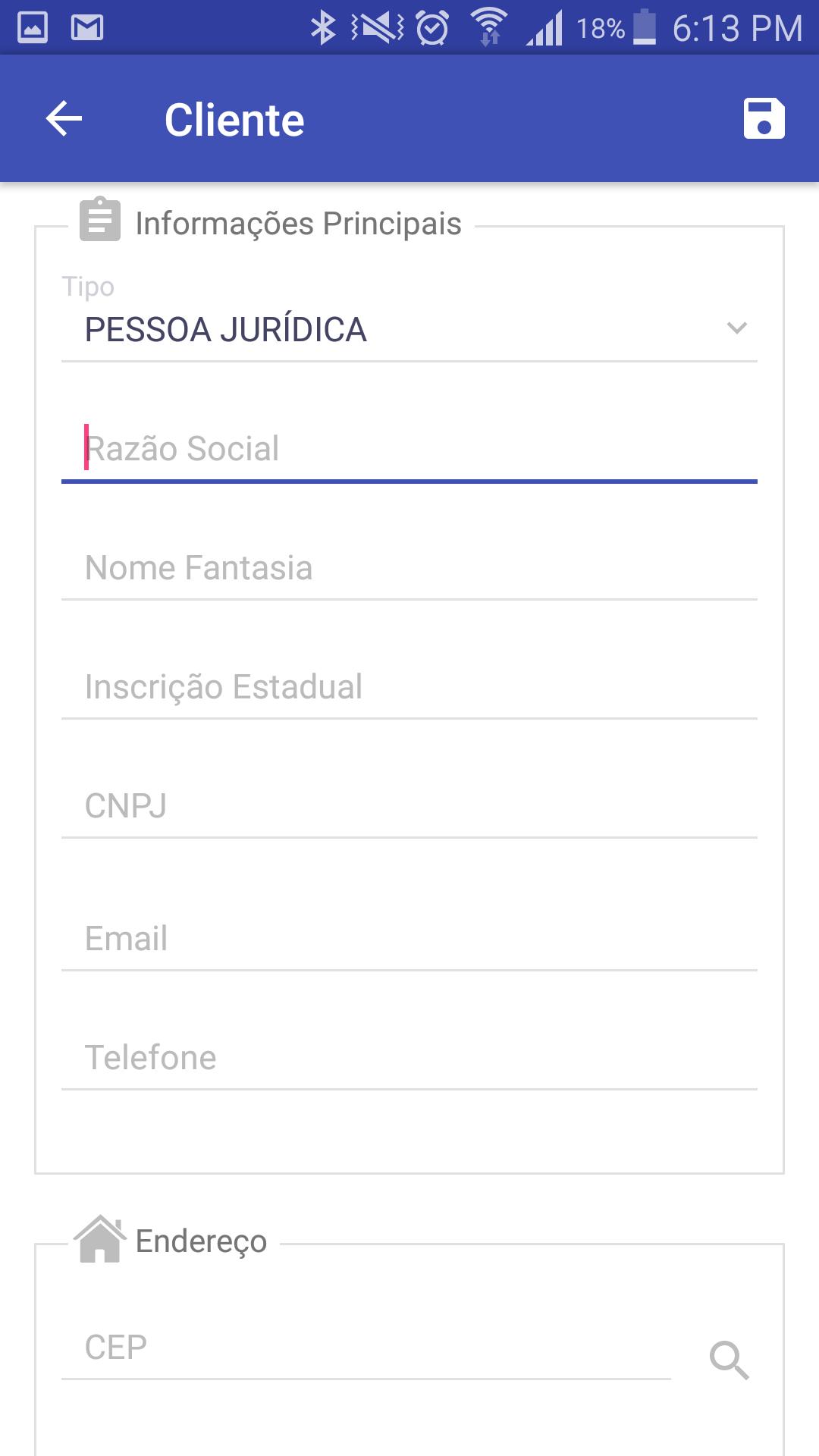Tap the back arrow icon
The image size is (819, 1456).
point(64,119)
